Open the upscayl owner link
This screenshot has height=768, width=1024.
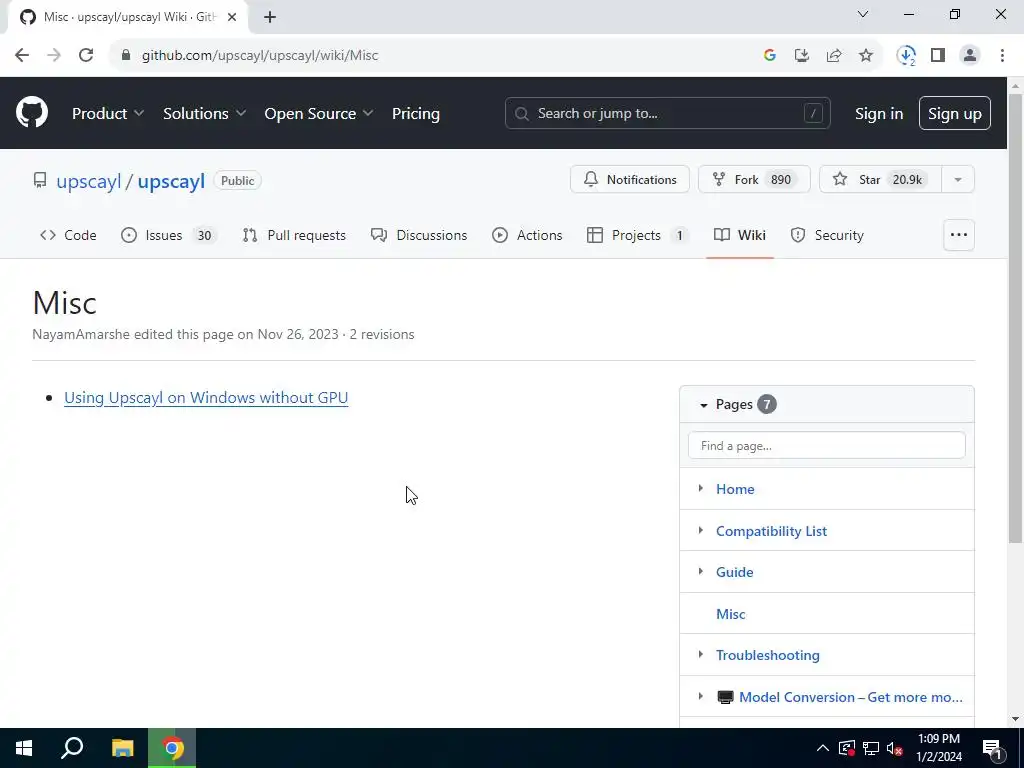[x=89, y=181]
